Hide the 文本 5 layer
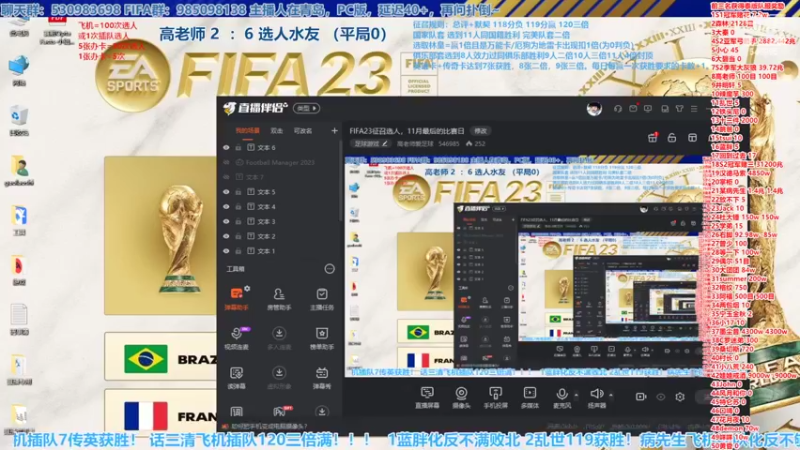 click(x=226, y=192)
